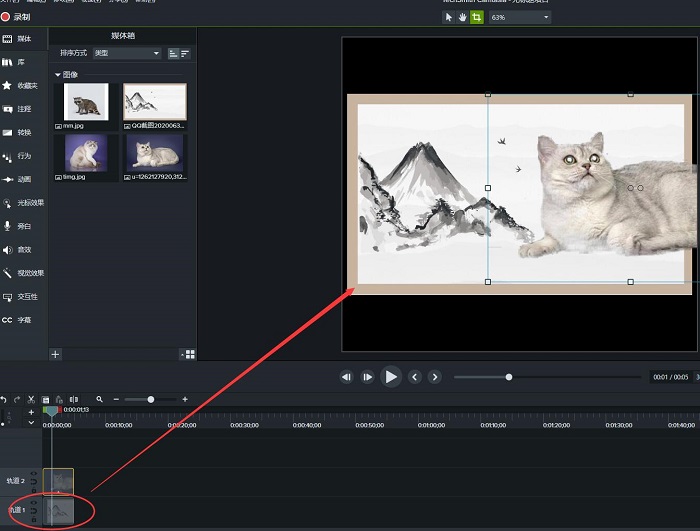Select the mountain clip on 轨道 1

click(58, 511)
